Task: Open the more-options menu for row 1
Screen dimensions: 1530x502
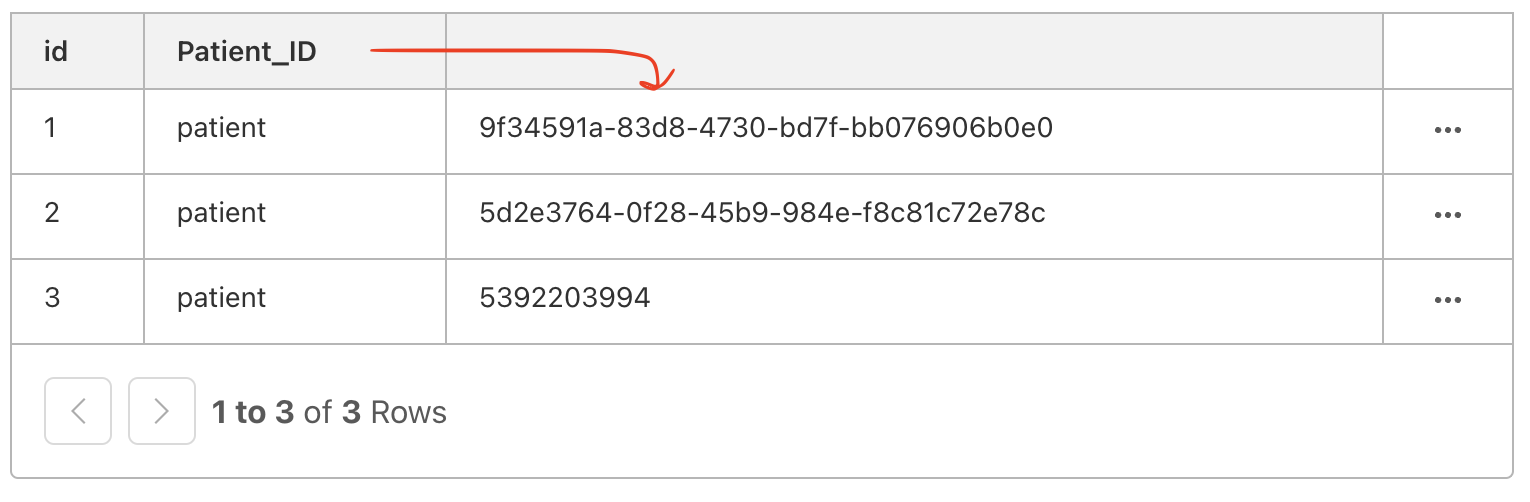Action: [1447, 130]
